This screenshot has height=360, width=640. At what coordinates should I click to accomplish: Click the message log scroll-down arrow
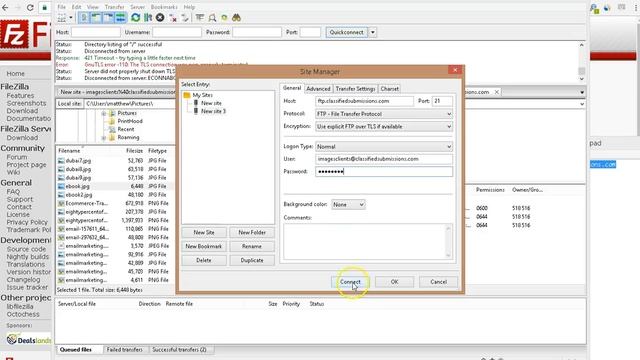pos(582,79)
